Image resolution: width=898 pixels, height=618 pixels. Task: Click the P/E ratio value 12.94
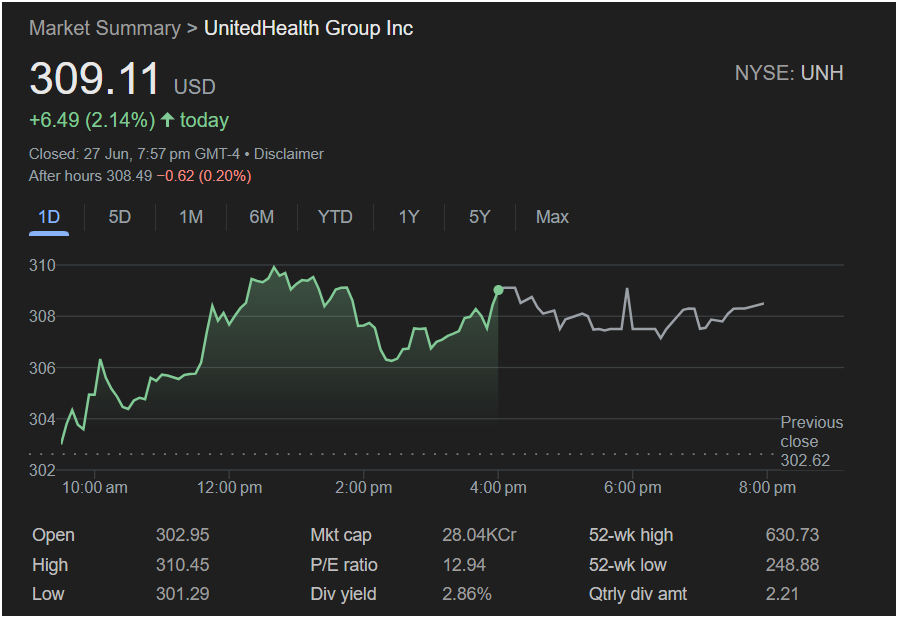click(464, 565)
